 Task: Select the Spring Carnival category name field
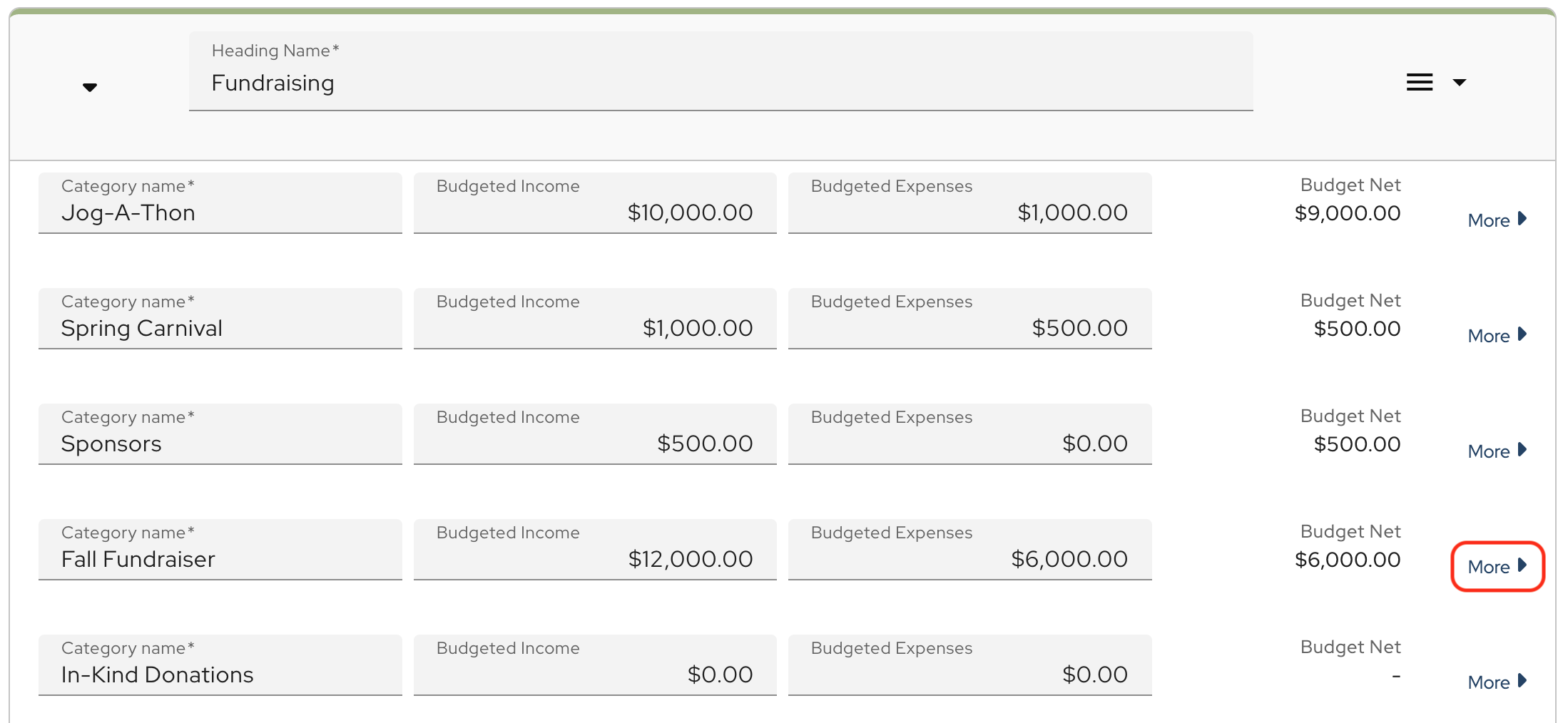coord(220,328)
